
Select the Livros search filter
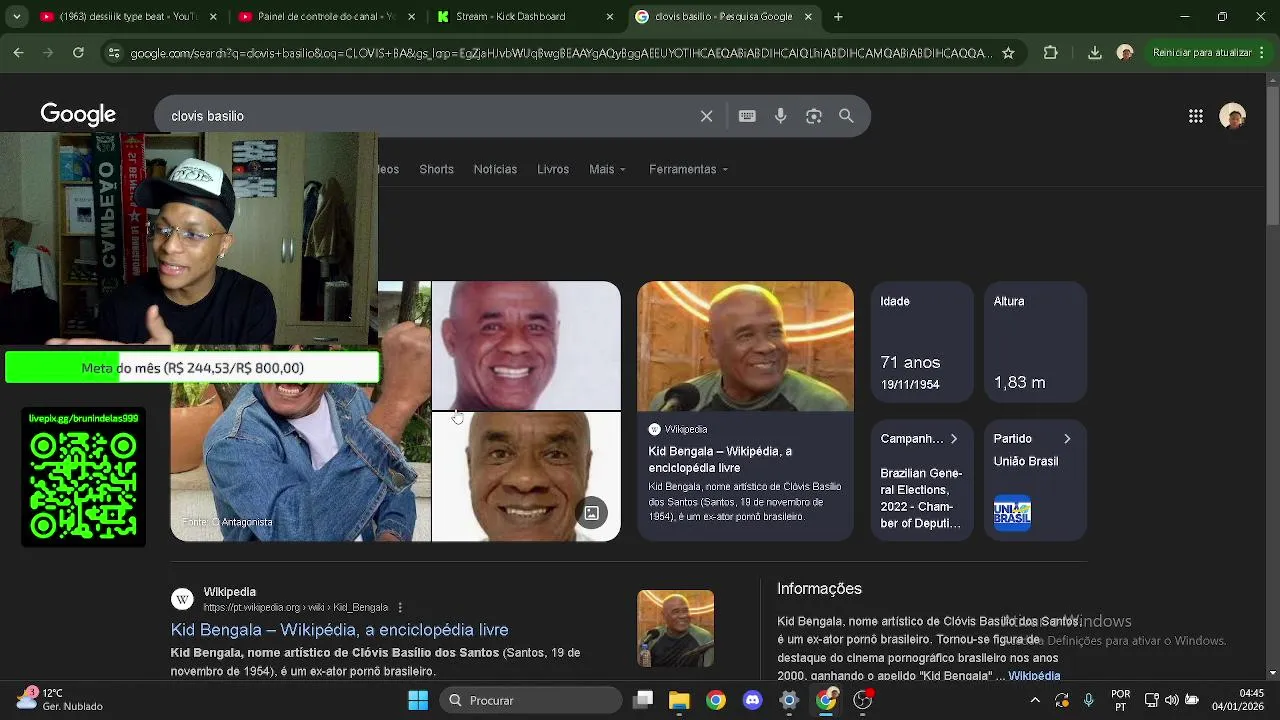[553, 169]
